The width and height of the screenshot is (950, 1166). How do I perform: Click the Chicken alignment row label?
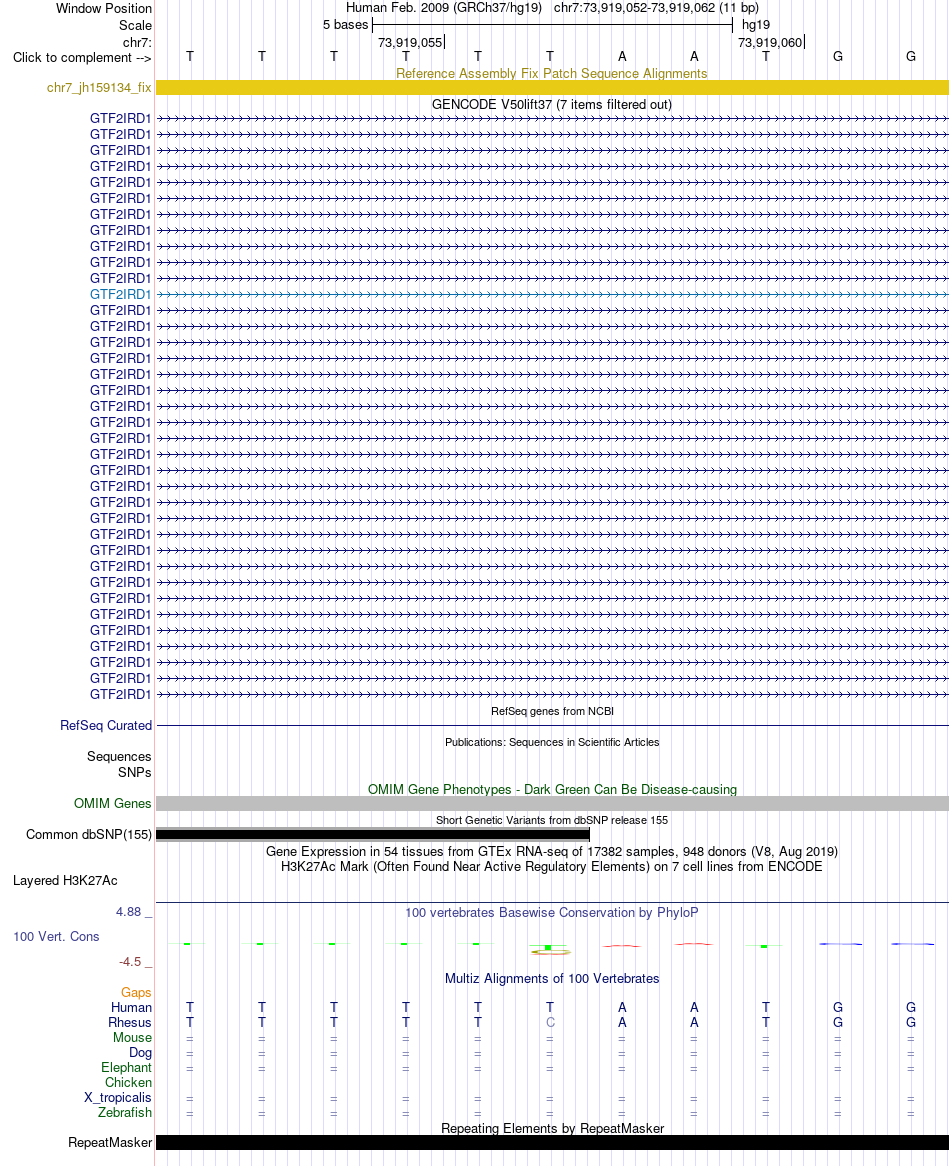tap(128, 1083)
